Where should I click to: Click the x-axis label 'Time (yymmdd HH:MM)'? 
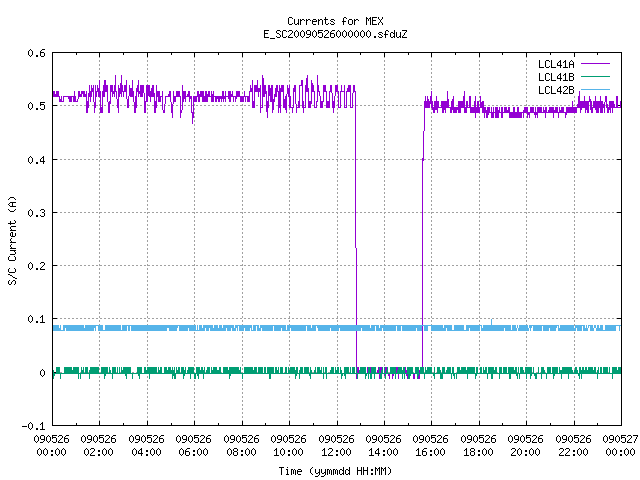pyautogui.click(x=335, y=471)
